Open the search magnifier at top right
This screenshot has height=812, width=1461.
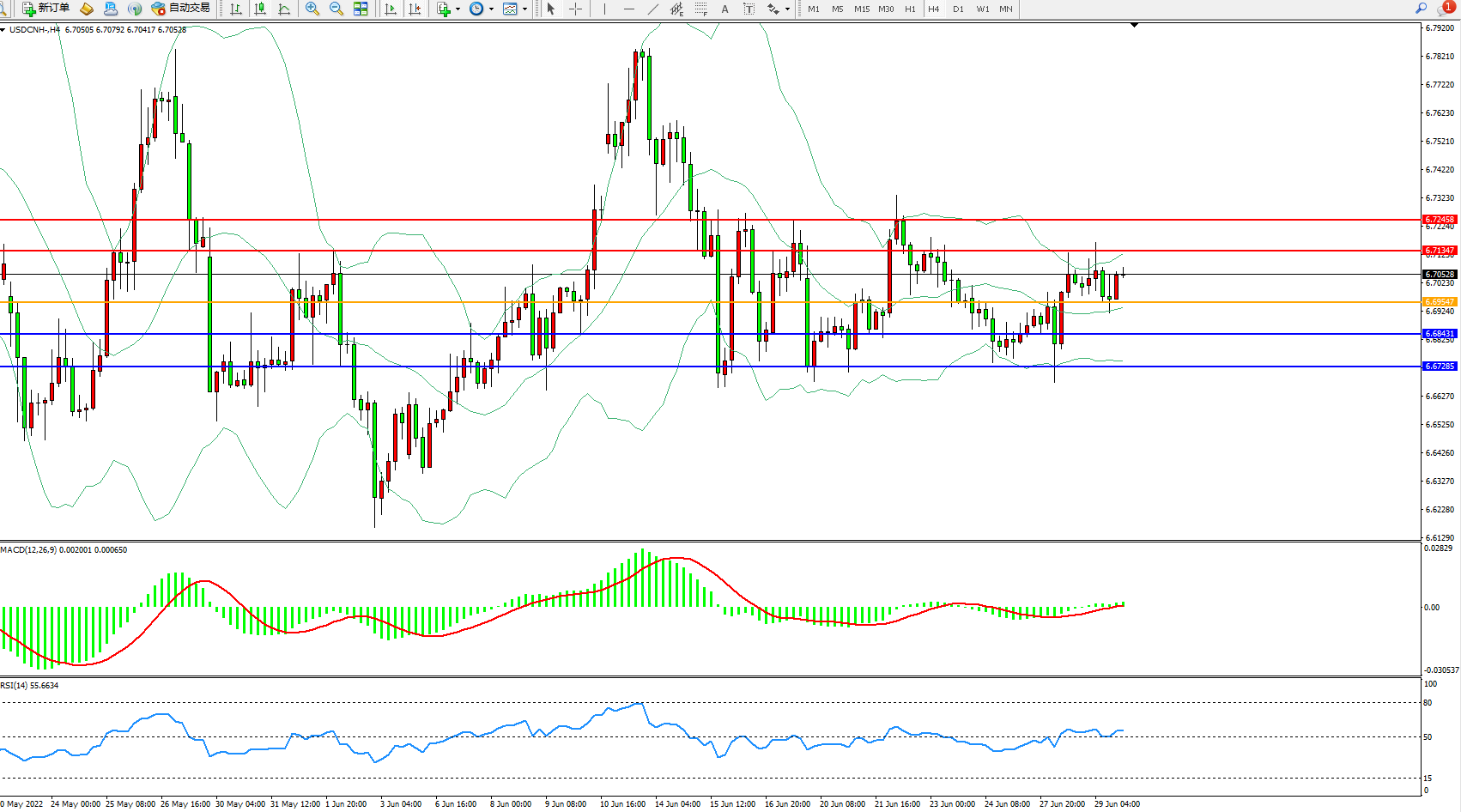[x=1422, y=9]
